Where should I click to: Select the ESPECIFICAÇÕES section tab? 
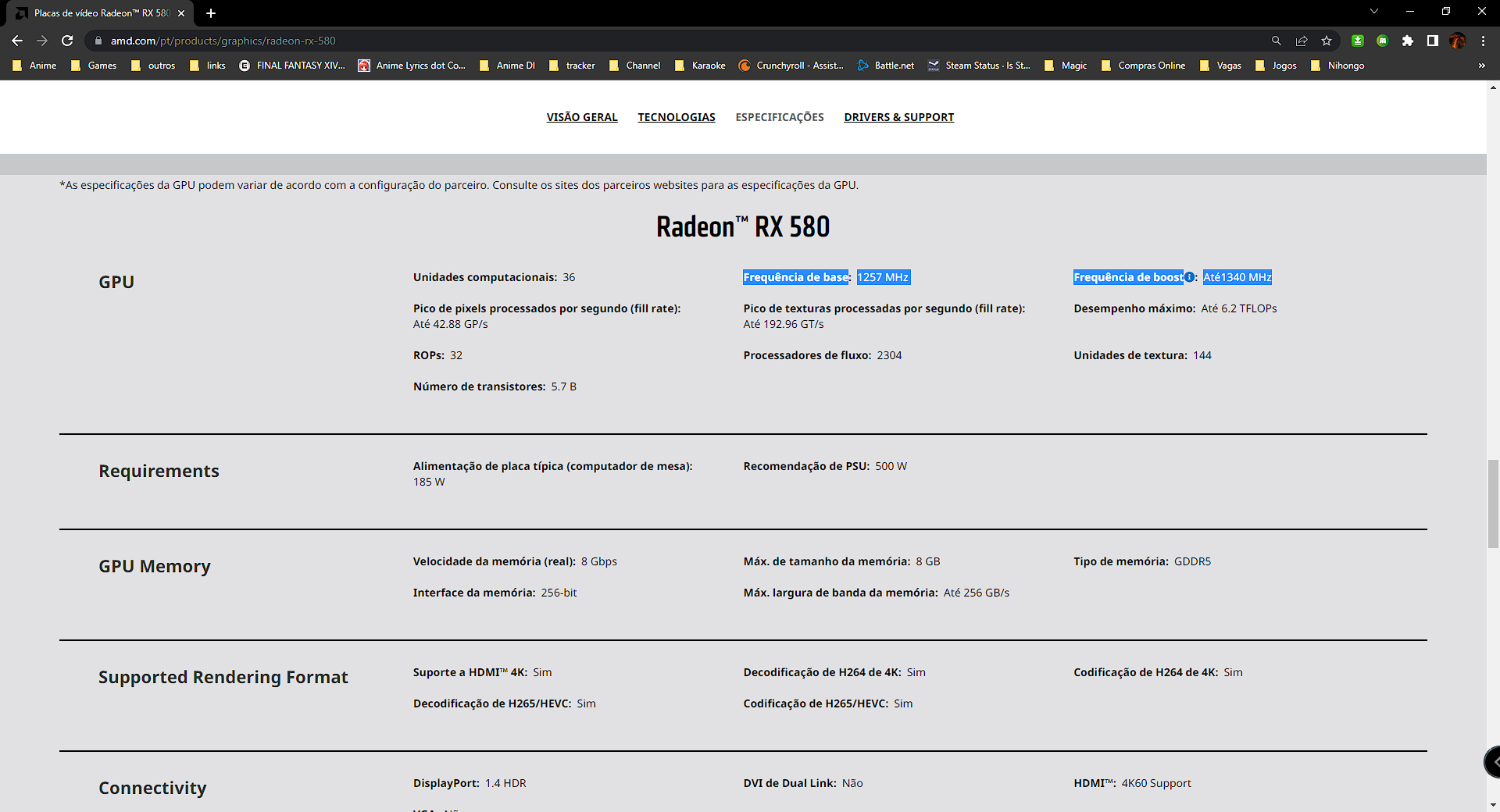pyautogui.click(x=780, y=117)
